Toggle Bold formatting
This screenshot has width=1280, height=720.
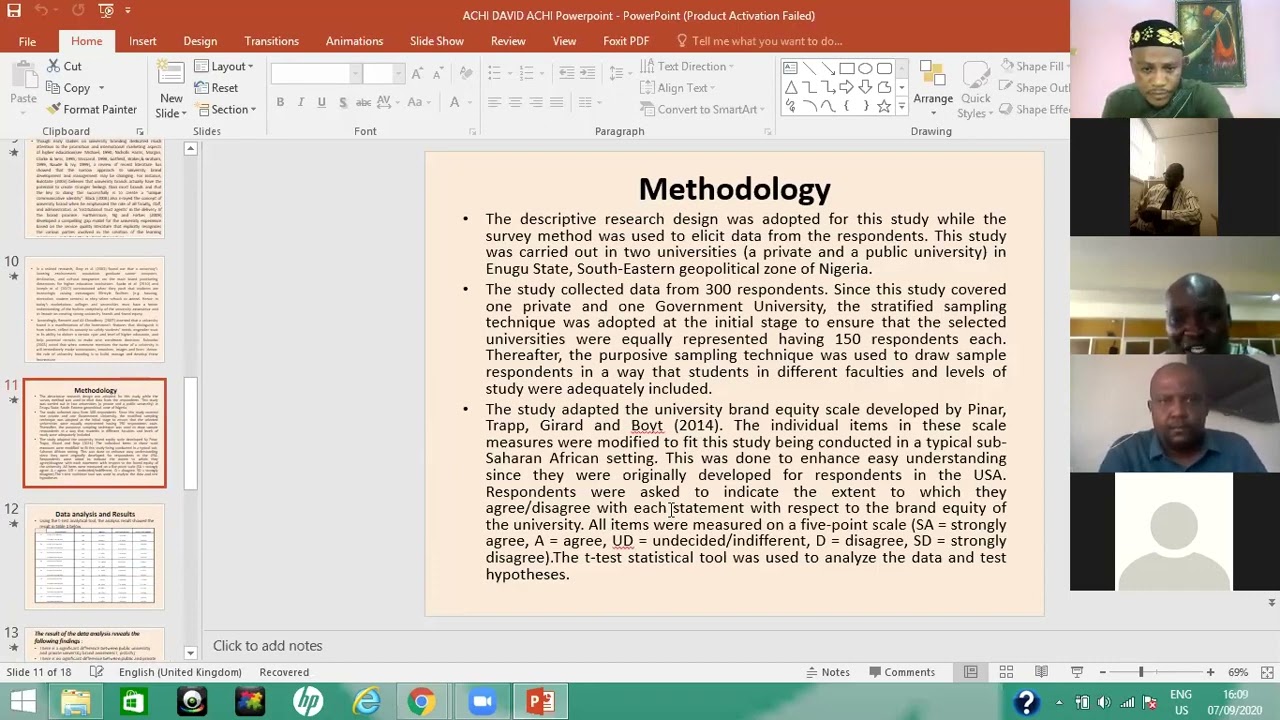[x=280, y=102]
